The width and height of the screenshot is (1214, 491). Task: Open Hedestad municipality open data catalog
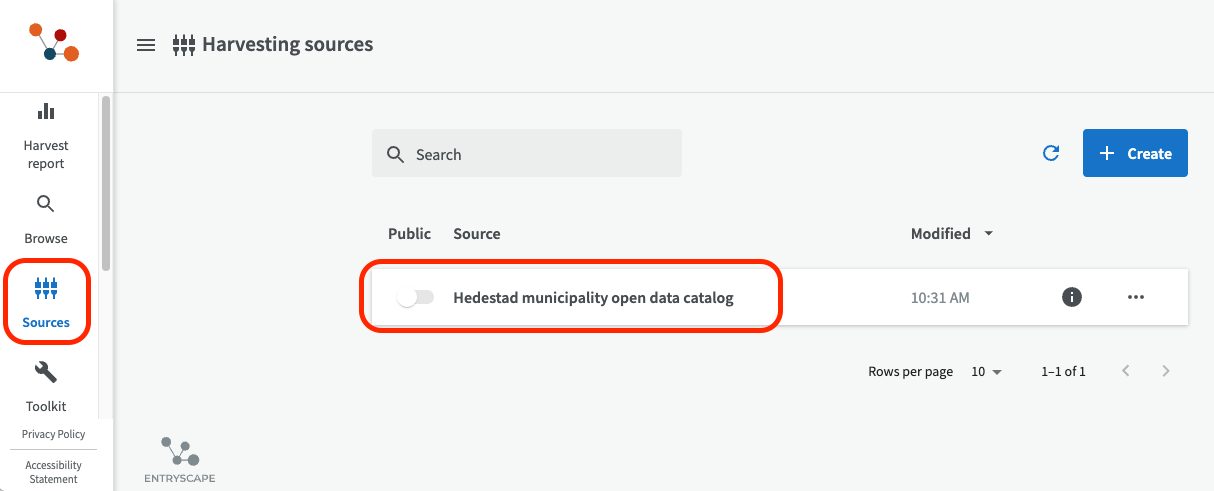click(x=593, y=298)
